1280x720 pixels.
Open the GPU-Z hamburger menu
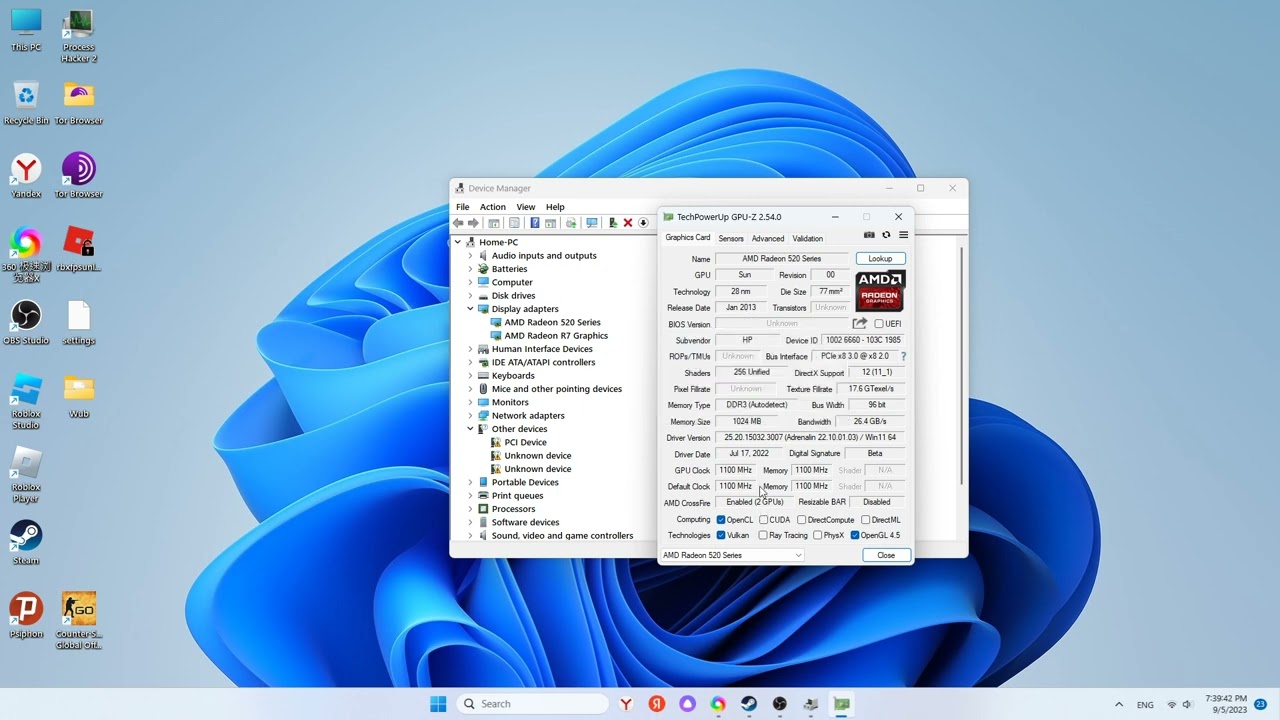903,235
